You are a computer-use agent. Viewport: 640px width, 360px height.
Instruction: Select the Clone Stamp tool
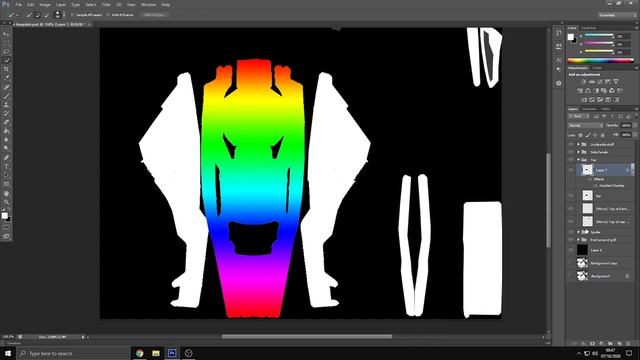[6, 104]
